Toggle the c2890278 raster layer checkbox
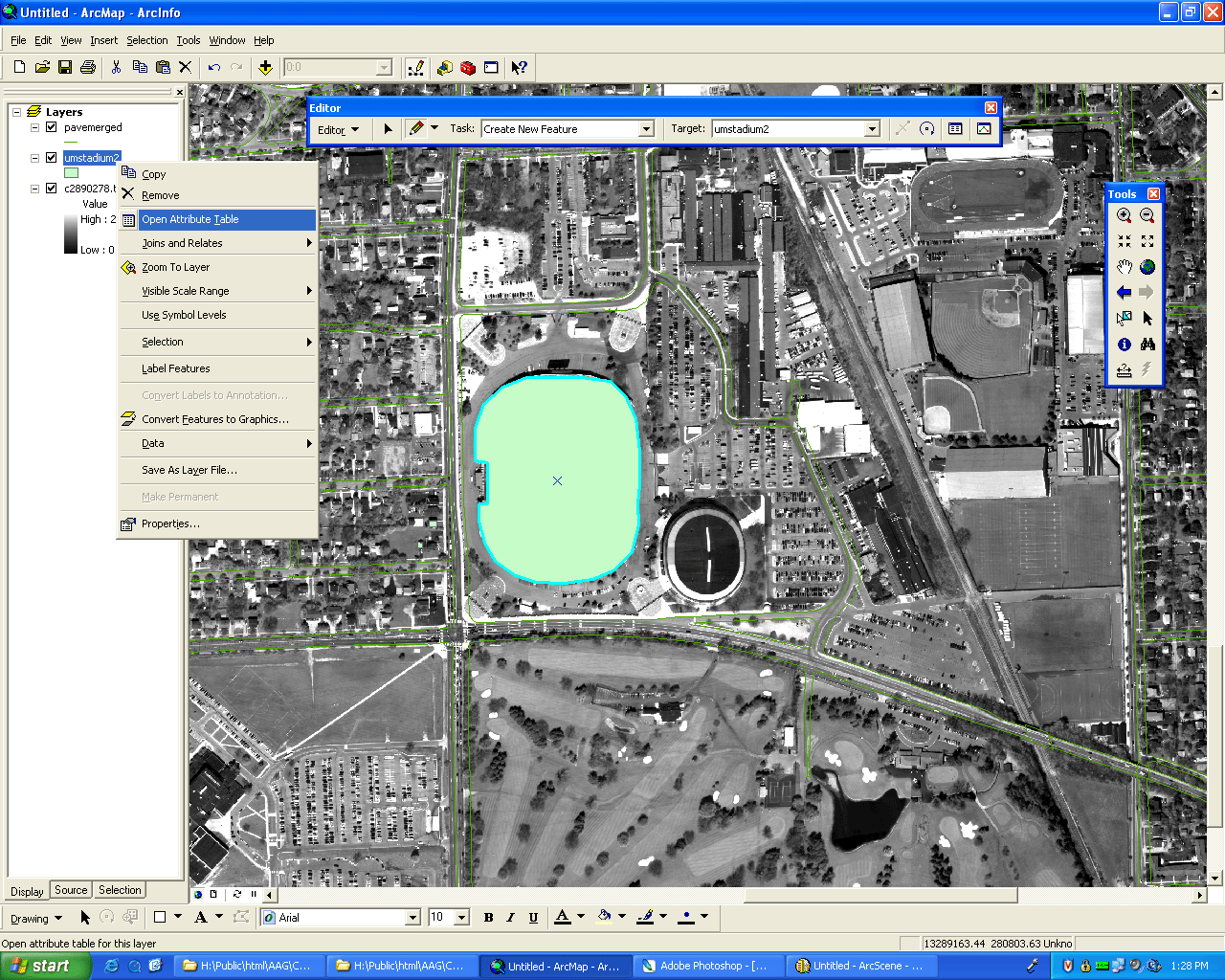The width and height of the screenshot is (1225, 980). click(52, 189)
